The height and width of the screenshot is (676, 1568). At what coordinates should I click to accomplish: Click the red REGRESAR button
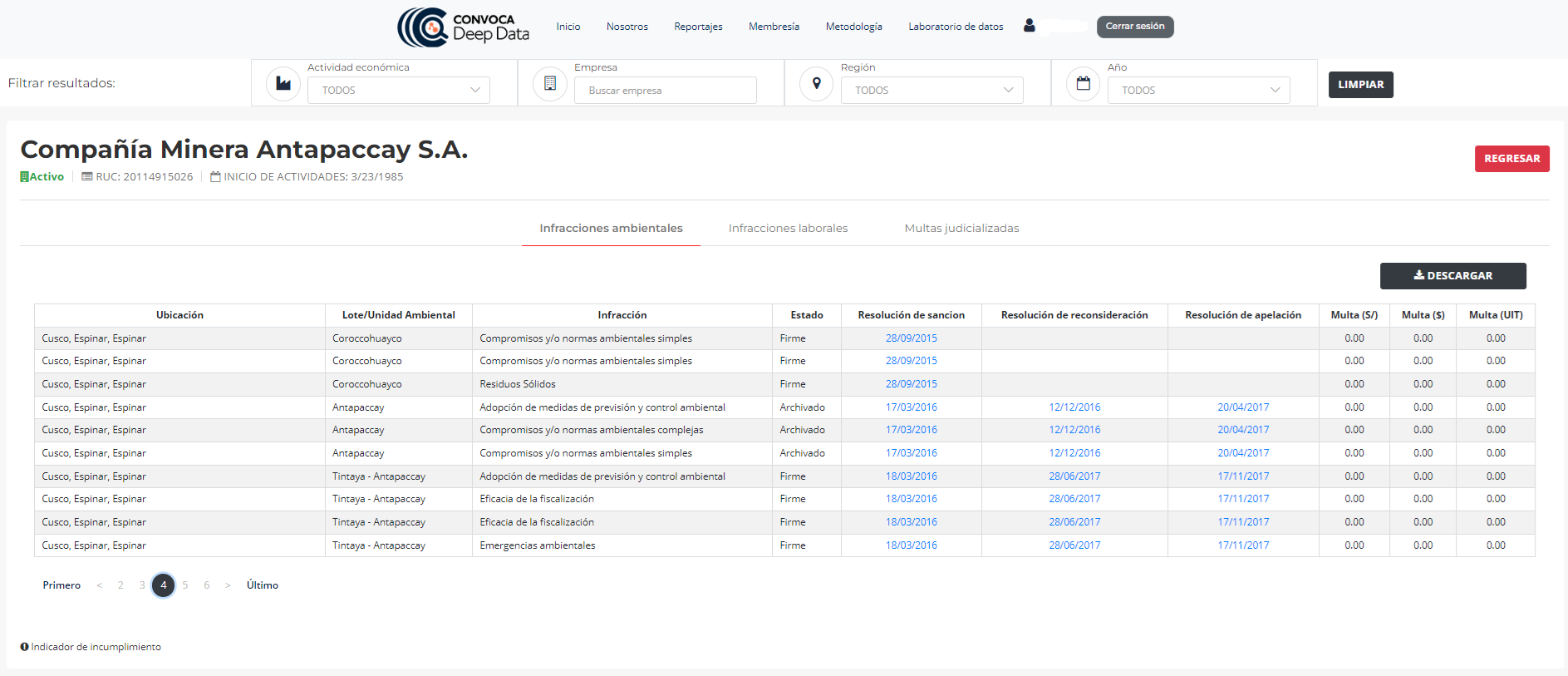1512,159
